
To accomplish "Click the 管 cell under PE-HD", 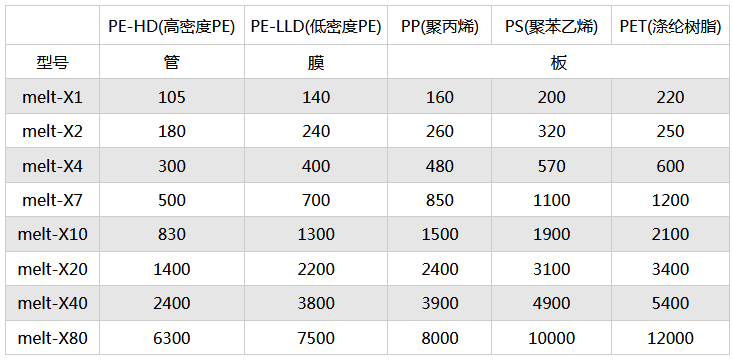I will pyautogui.click(x=172, y=62).
